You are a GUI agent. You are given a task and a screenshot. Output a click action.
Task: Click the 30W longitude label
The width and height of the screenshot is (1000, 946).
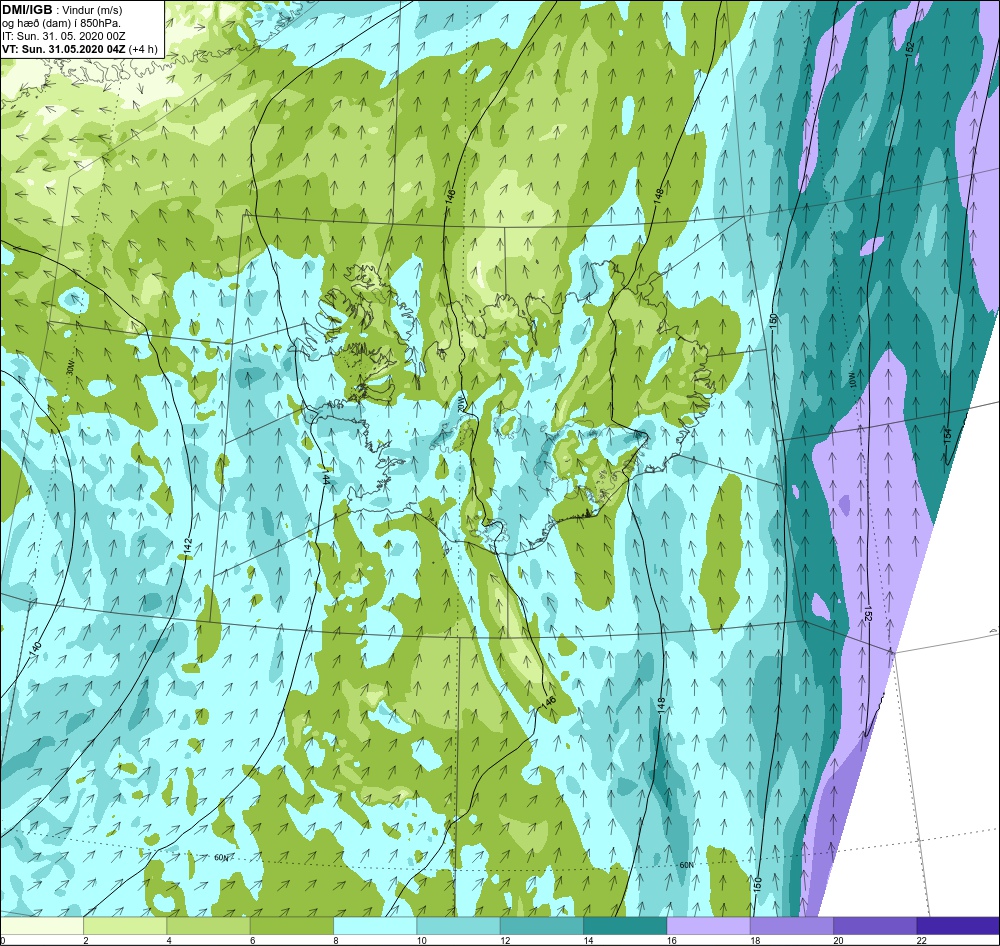point(69,369)
